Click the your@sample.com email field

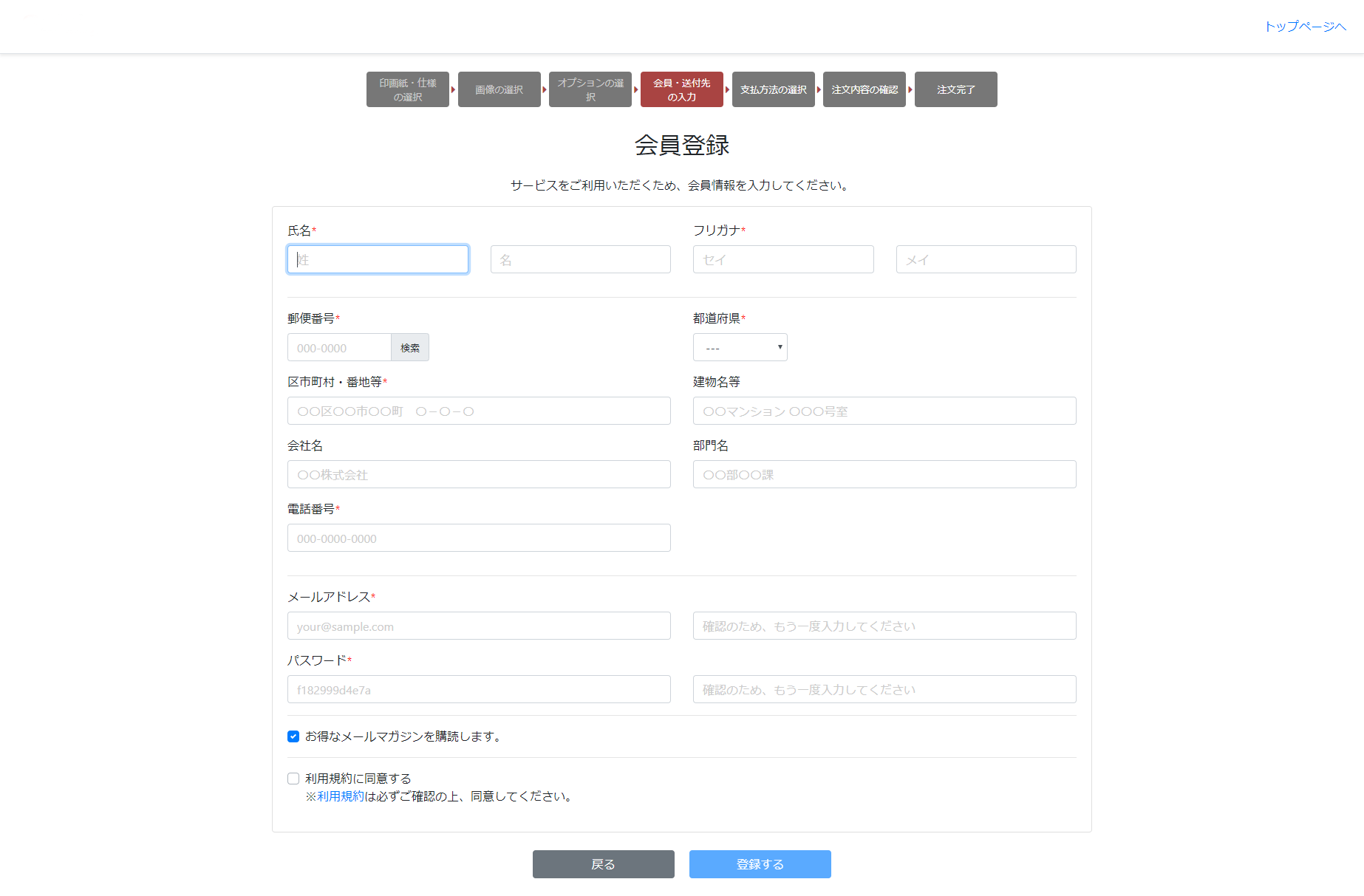click(x=479, y=626)
